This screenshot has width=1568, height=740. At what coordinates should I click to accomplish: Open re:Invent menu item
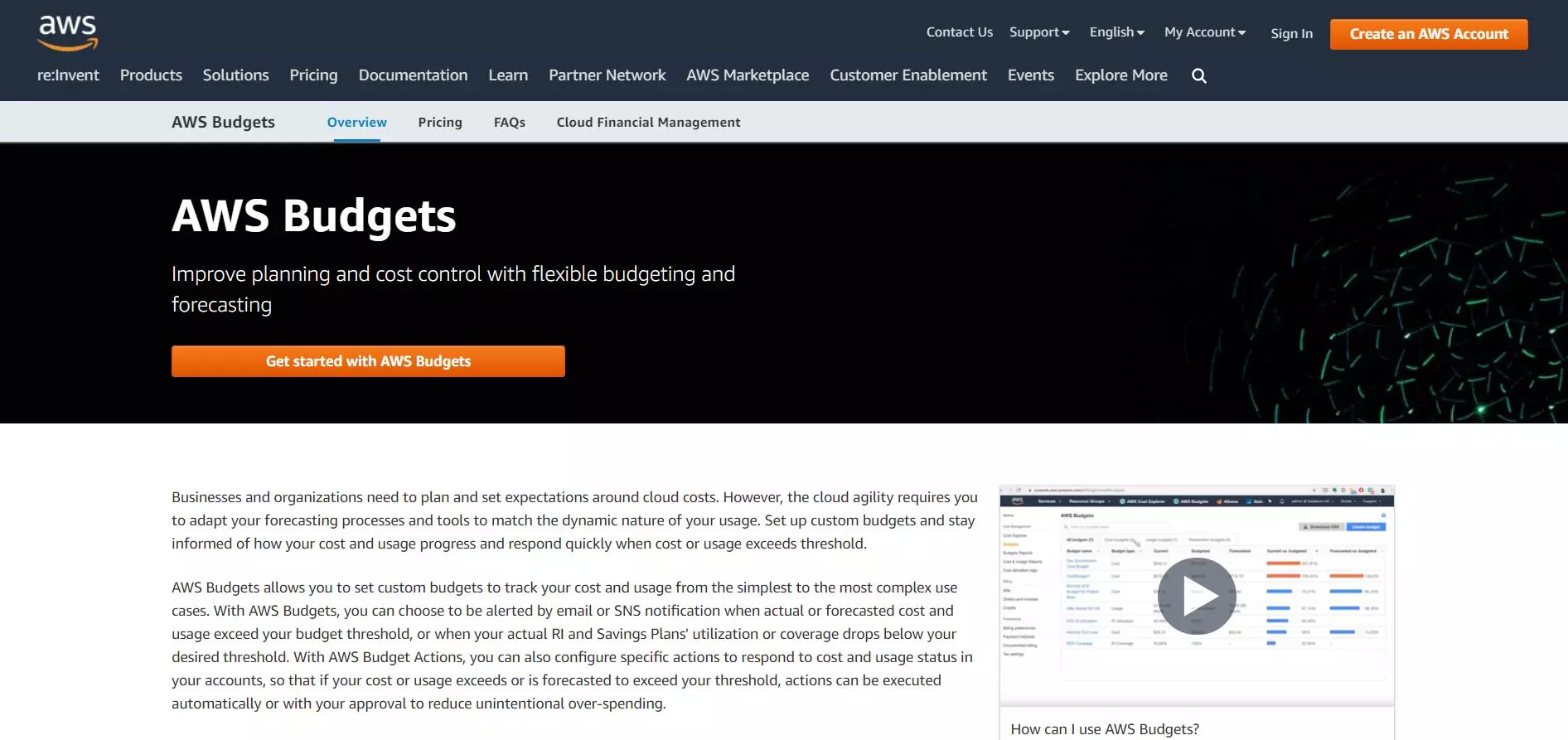pos(68,75)
